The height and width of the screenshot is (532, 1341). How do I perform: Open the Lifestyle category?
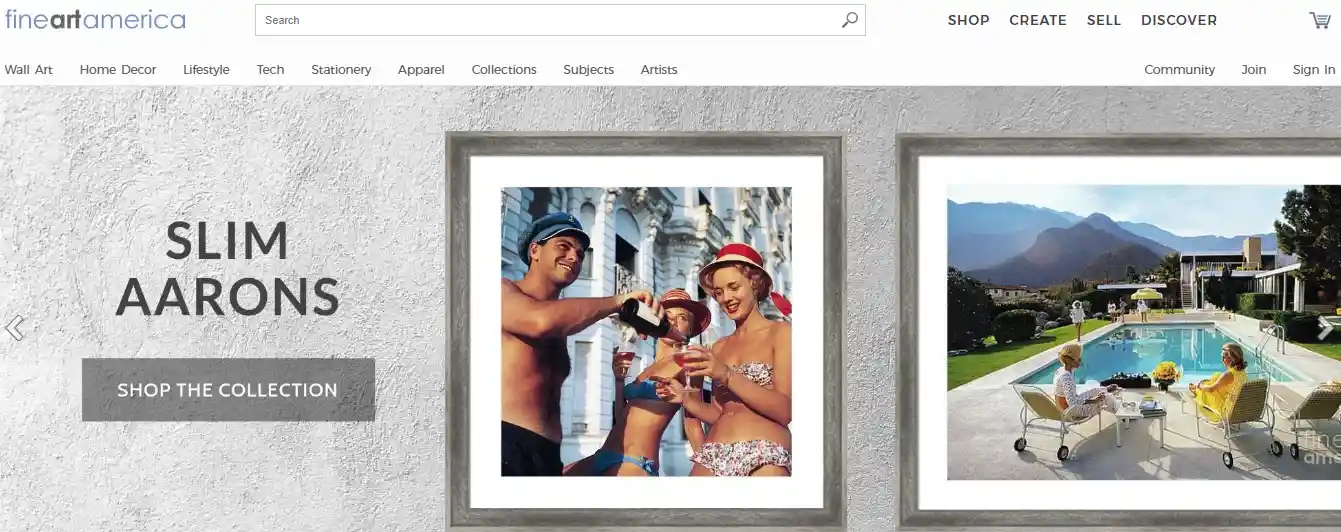[x=206, y=70]
